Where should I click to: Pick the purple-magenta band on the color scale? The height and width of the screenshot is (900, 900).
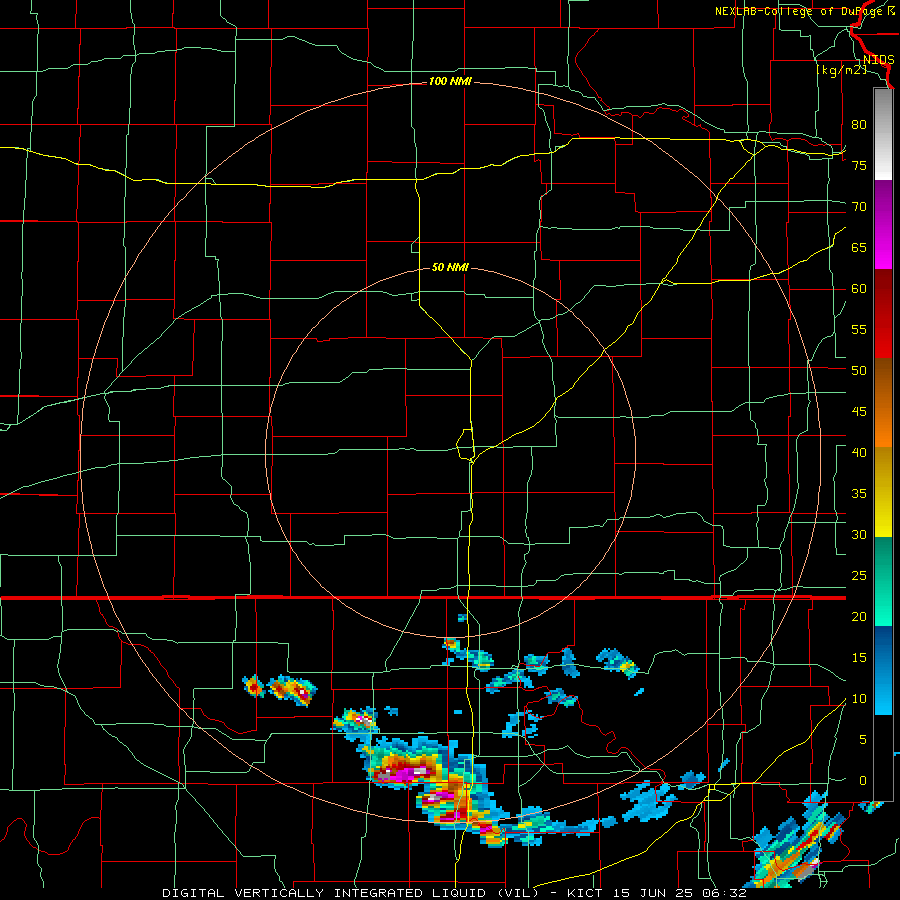[x=883, y=224]
